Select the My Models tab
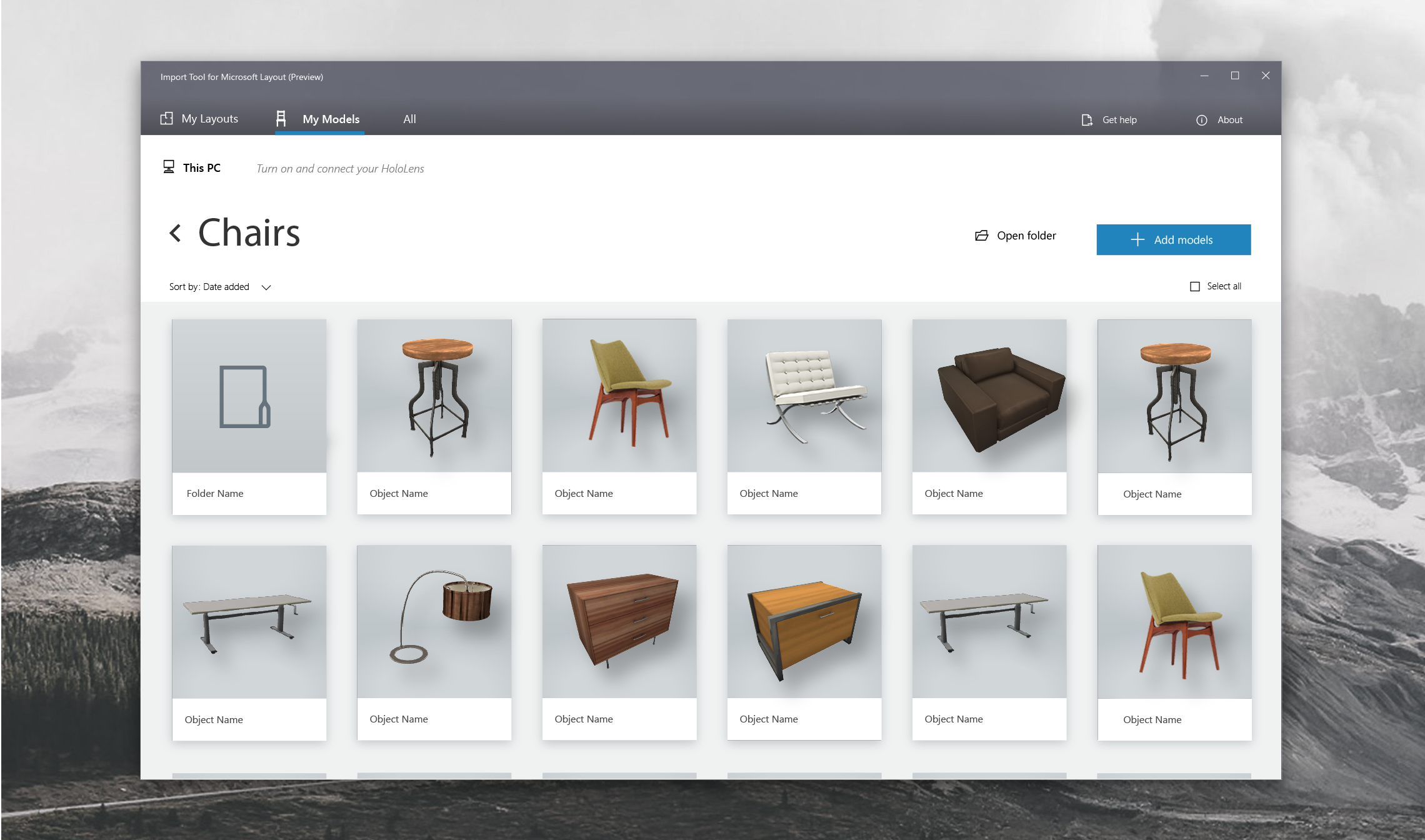Screen dimensions: 1425x840 [319, 119]
